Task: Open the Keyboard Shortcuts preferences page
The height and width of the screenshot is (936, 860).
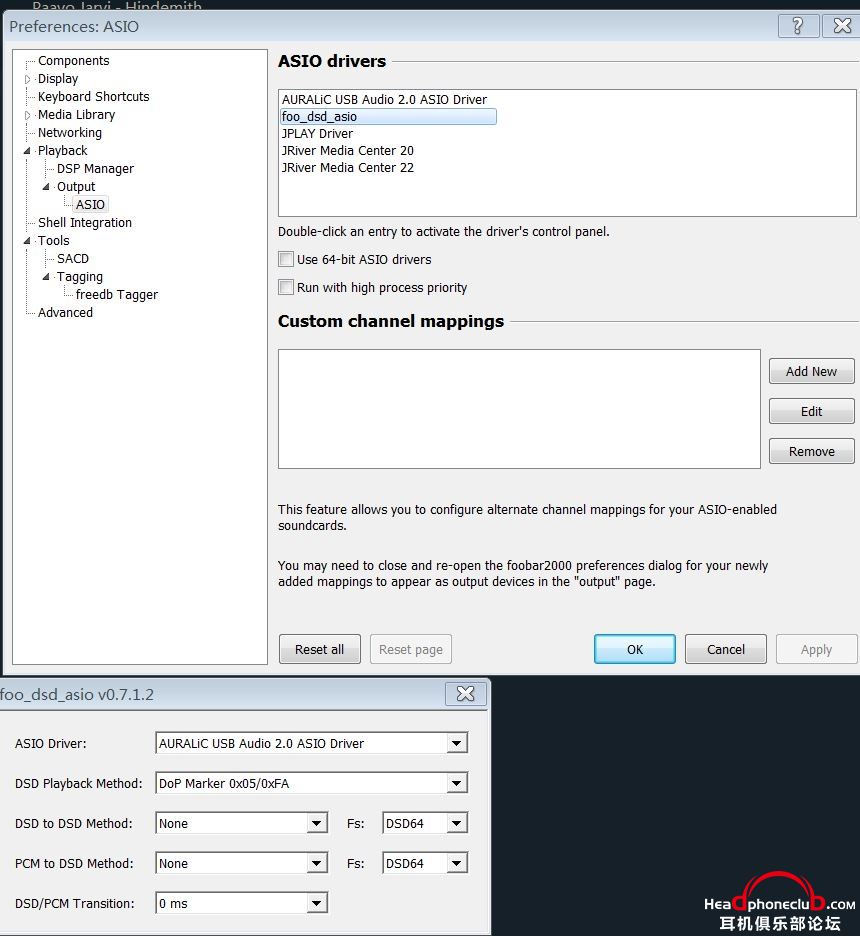Action: click(x=94, y=97)
